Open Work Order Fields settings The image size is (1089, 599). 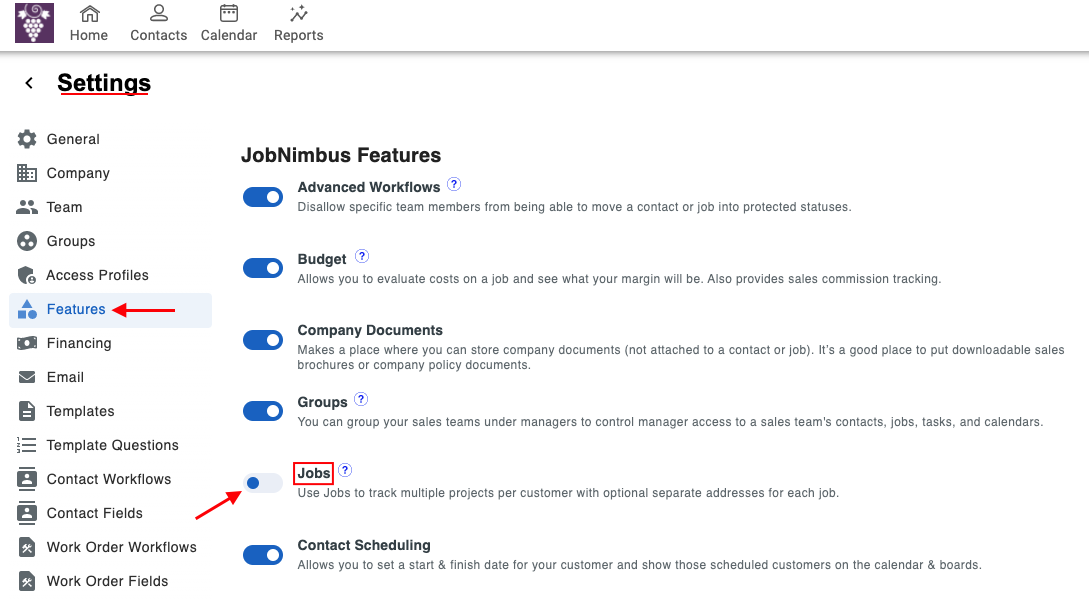107,581
